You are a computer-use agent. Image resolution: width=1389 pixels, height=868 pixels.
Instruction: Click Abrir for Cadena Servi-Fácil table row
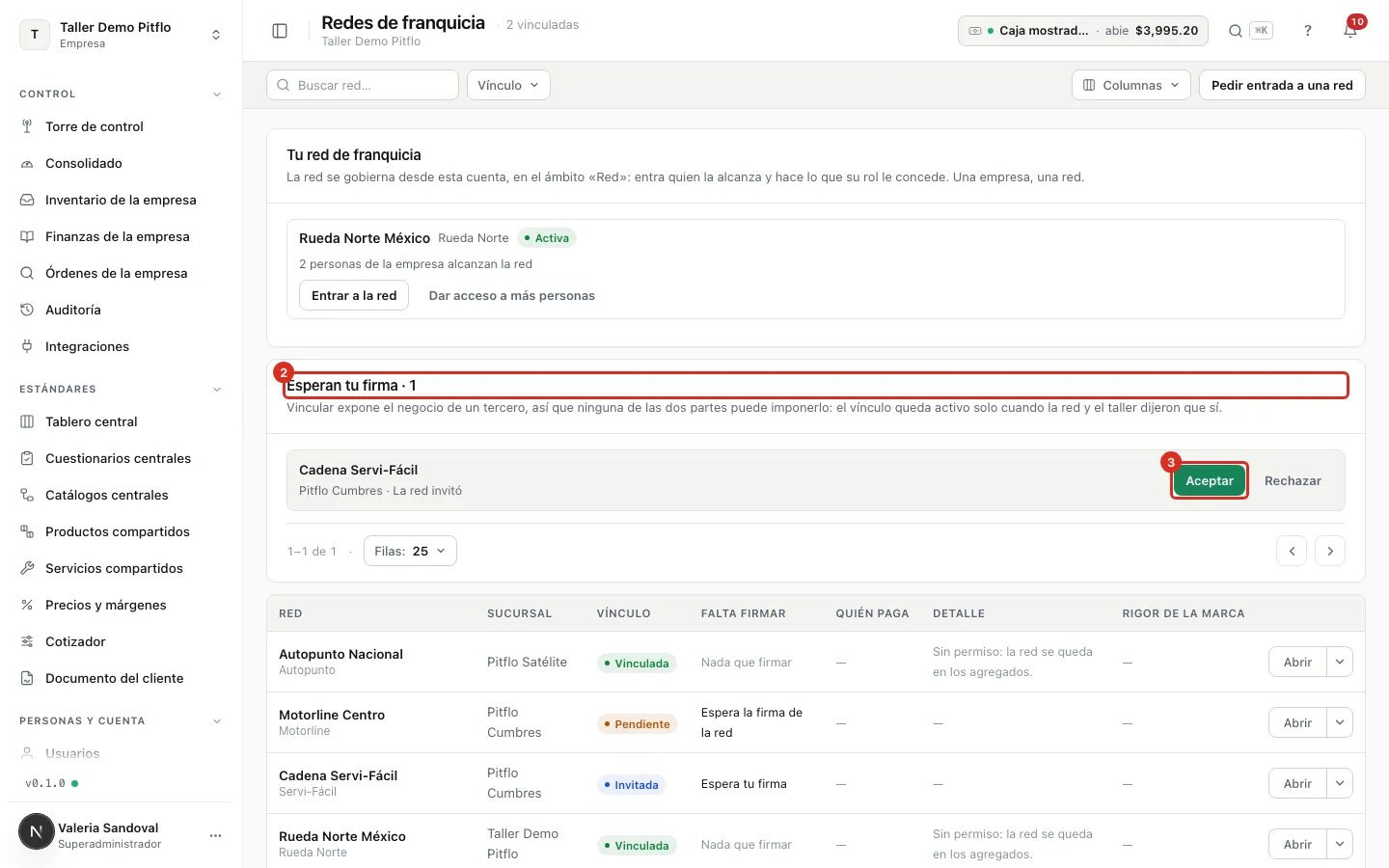tap(1297, 783)
